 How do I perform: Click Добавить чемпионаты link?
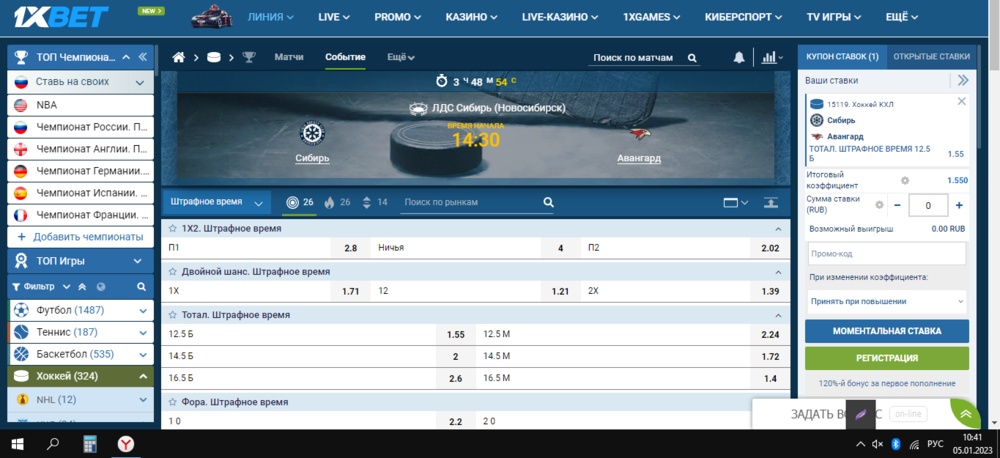[x=81, y=237]
